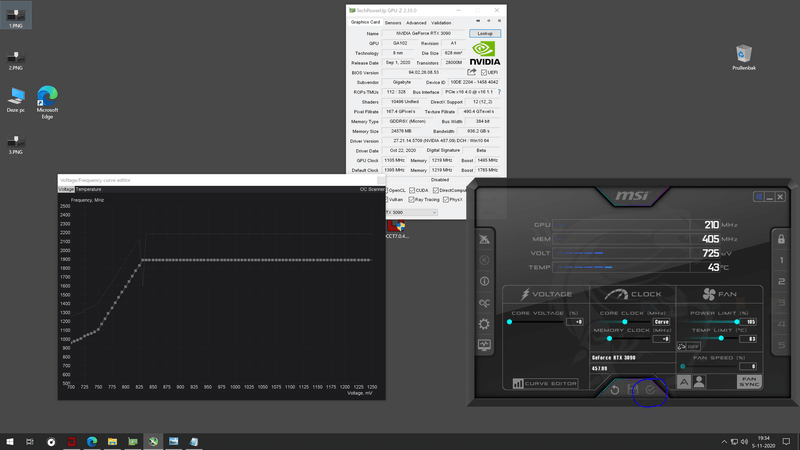Toggle the Vulkan checkbox in GPU-Z

[386, 199]
